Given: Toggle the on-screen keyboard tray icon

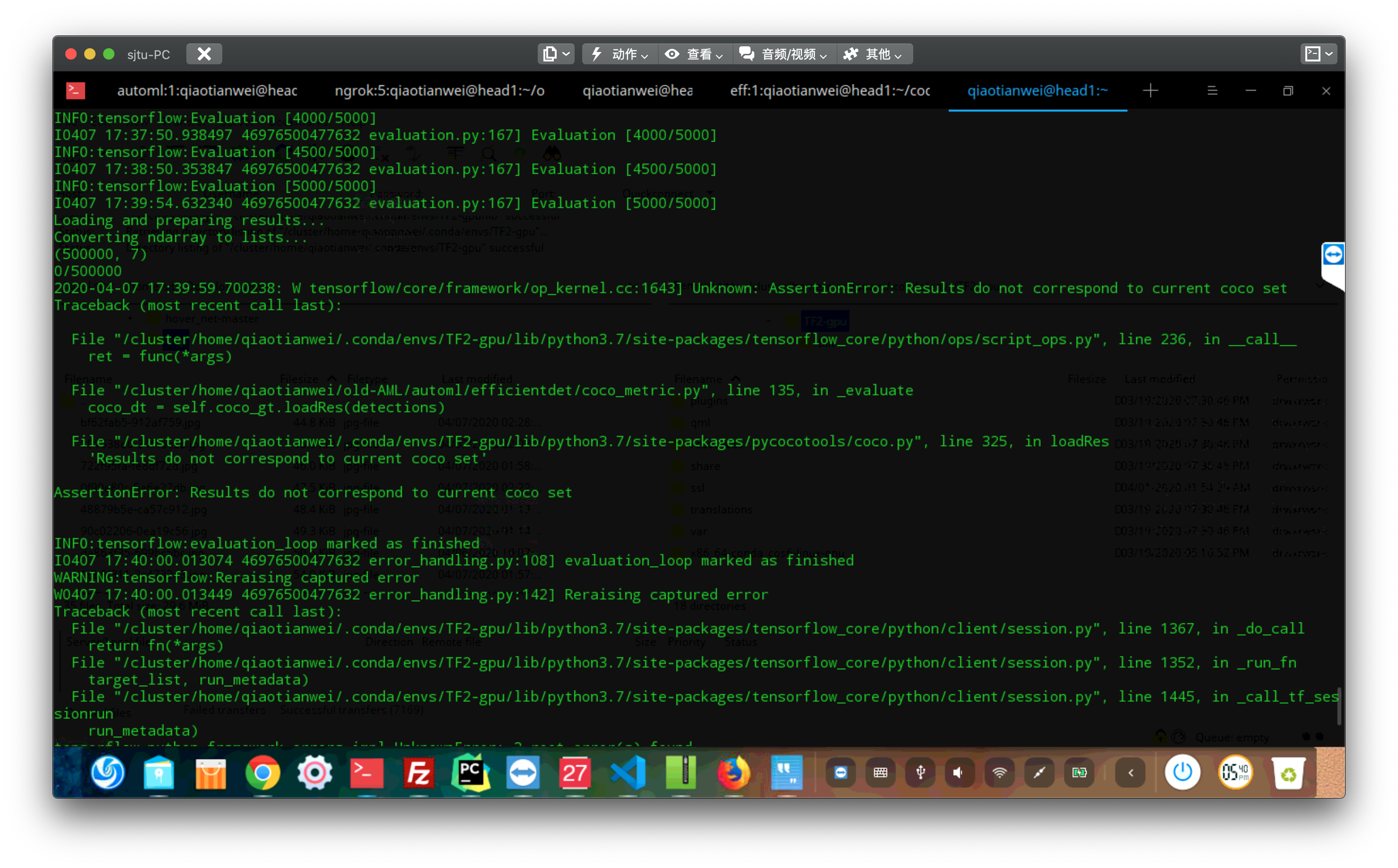Looking at the screenshot, I should click(880, 773).
